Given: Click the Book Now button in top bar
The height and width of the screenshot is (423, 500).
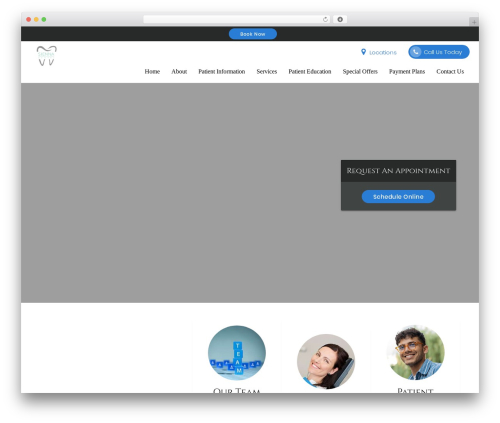Looking at the screenshot, I should 253,34.
